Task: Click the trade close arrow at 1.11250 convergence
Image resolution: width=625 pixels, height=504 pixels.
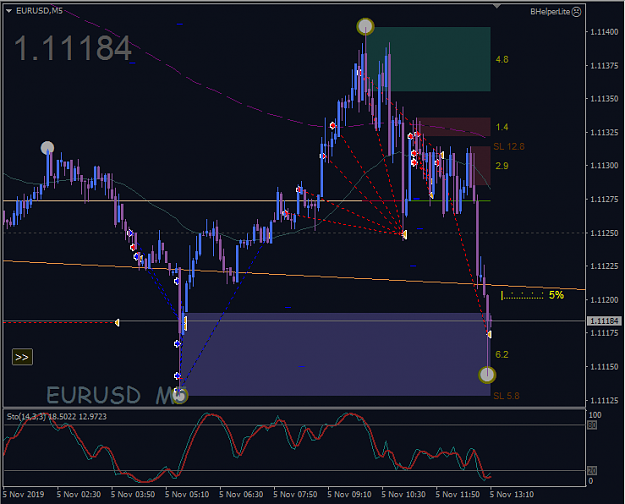Action: point(404,234)
